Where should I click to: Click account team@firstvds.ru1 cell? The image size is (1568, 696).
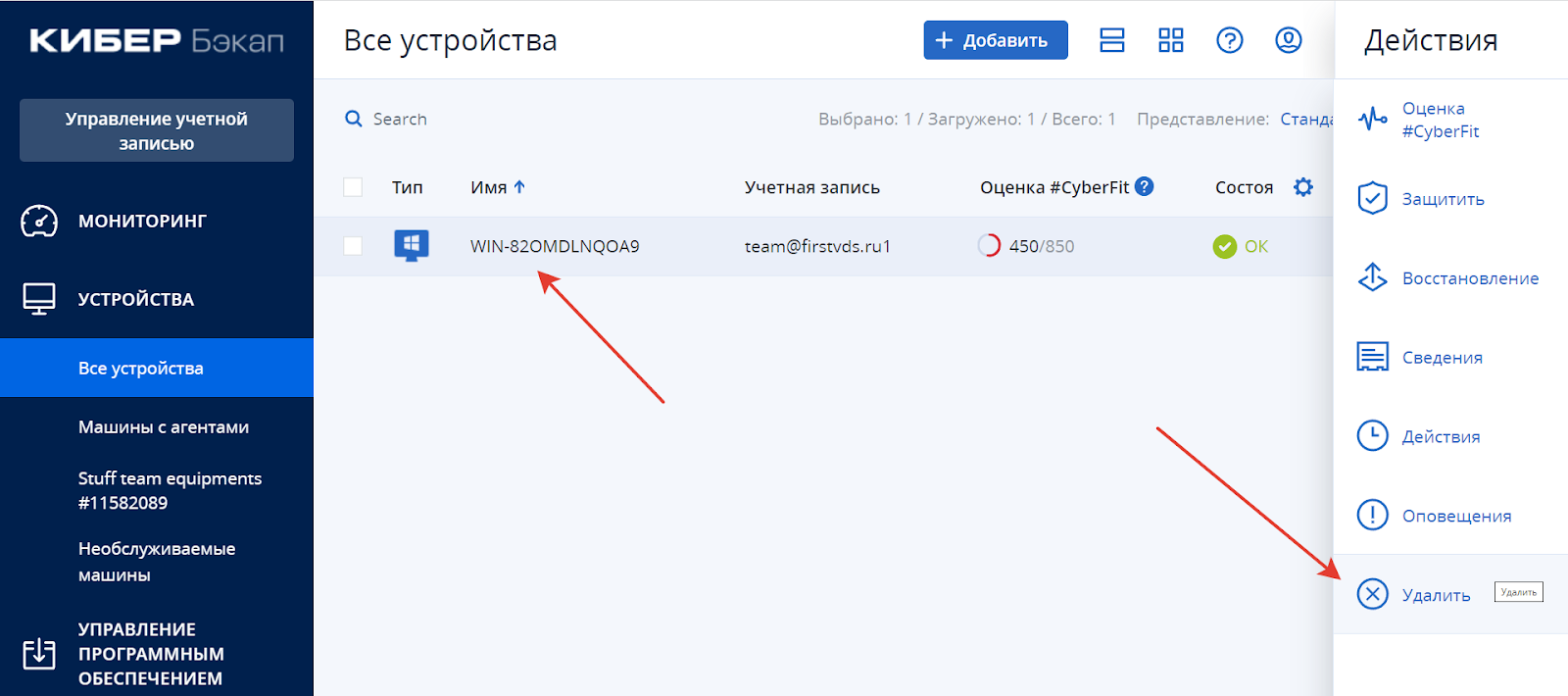[x=817, y=246]
